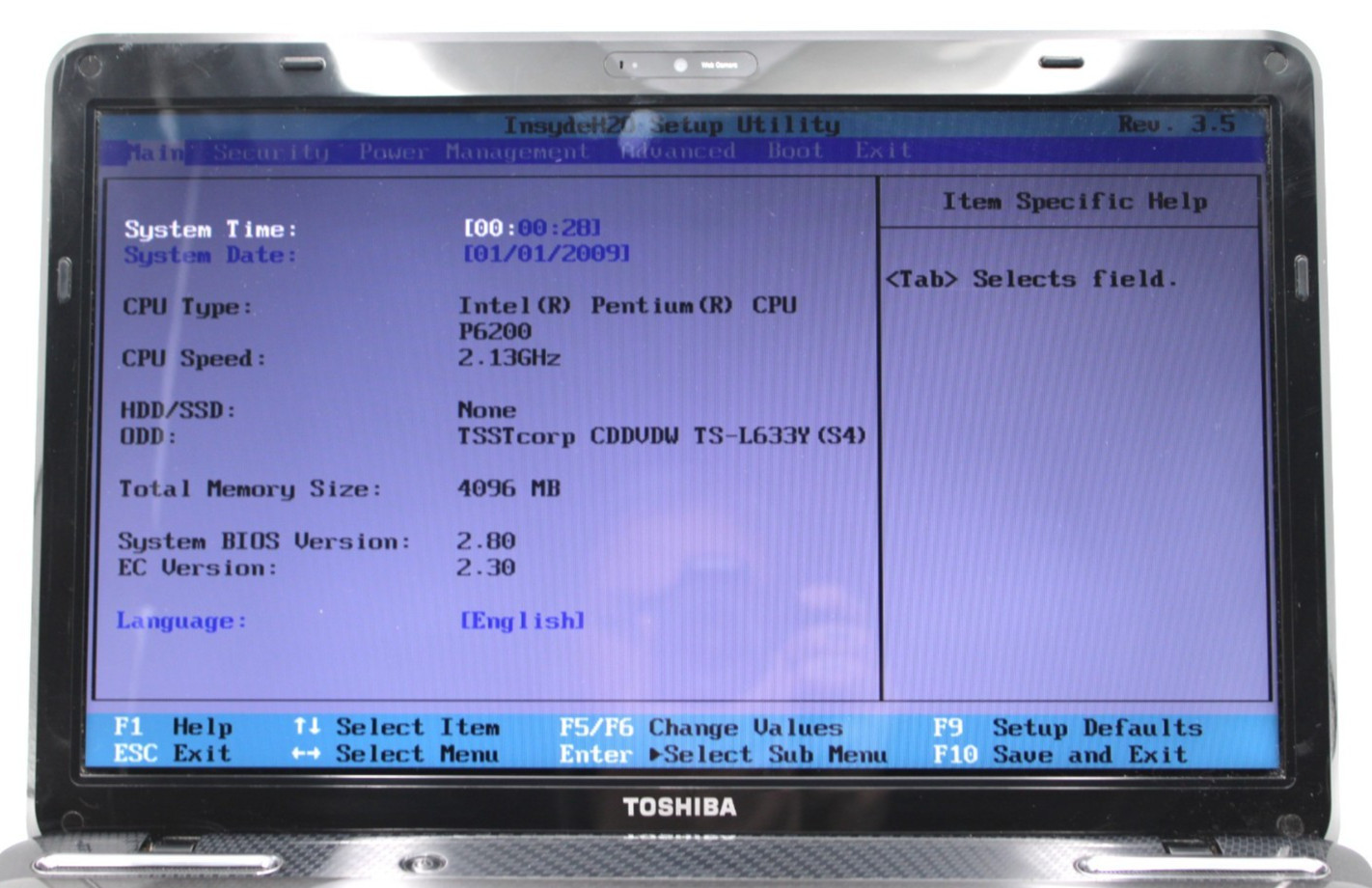Screen dimensions: 1372x888
Task: Click the HDD/SSD None value
Action: [486, 409]
